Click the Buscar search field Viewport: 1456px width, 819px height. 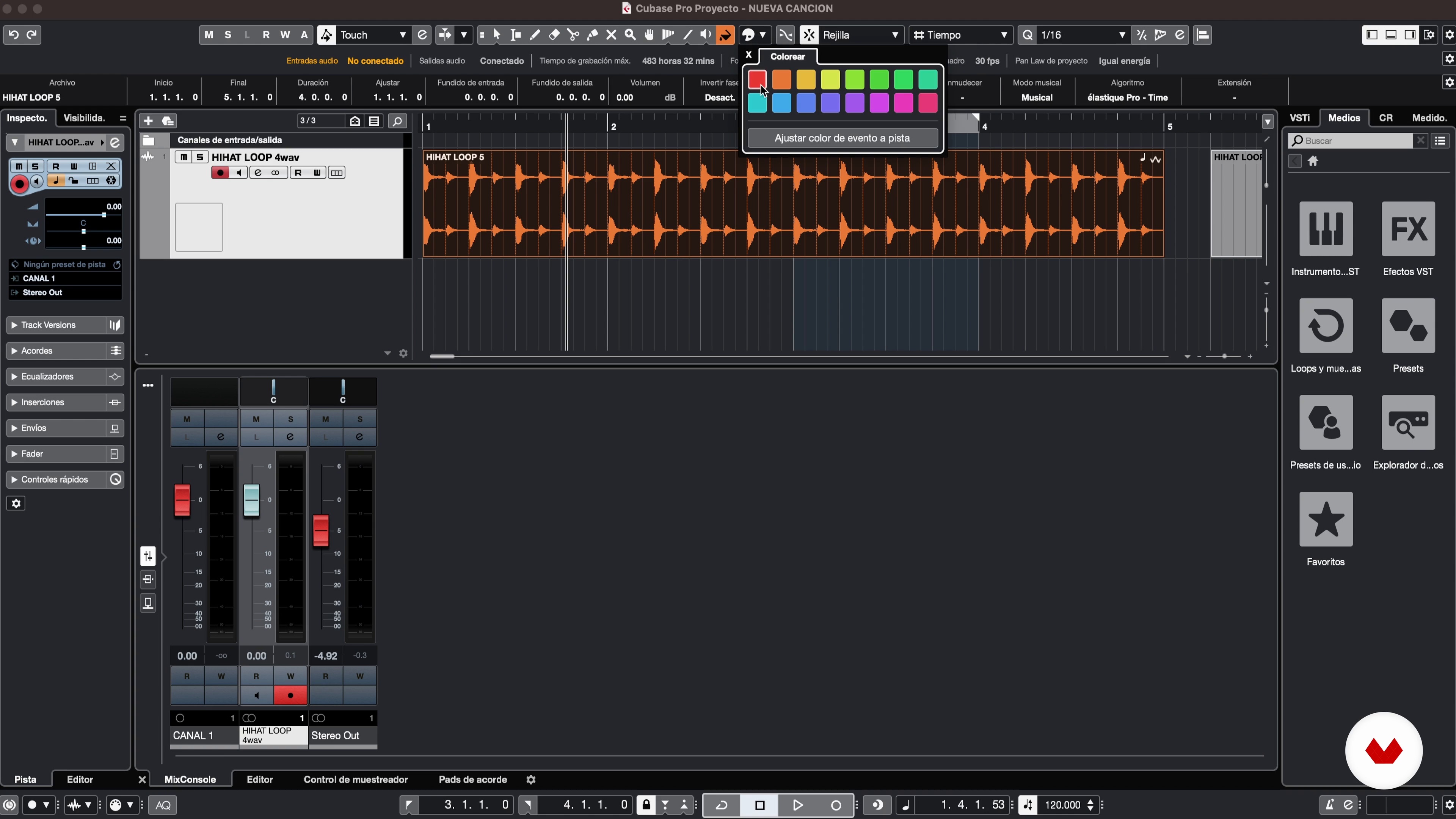[1351, 141]
